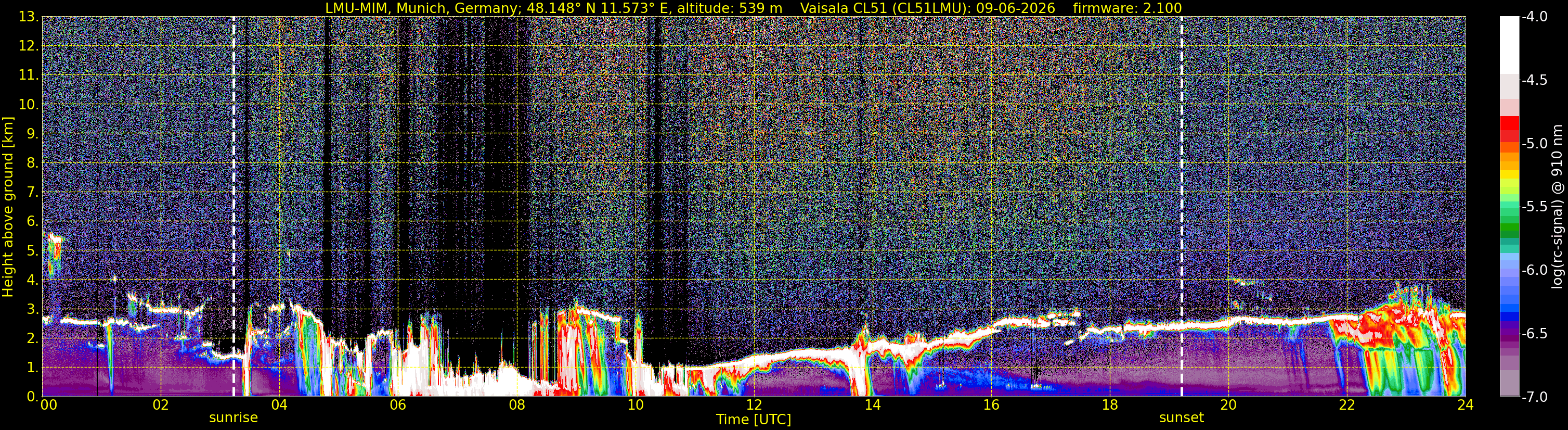The width and height of the screenshot is (1568, 430).
Task: Click the 16 time axis tick label
Action: pyautogui.click(x=991, y=404)
